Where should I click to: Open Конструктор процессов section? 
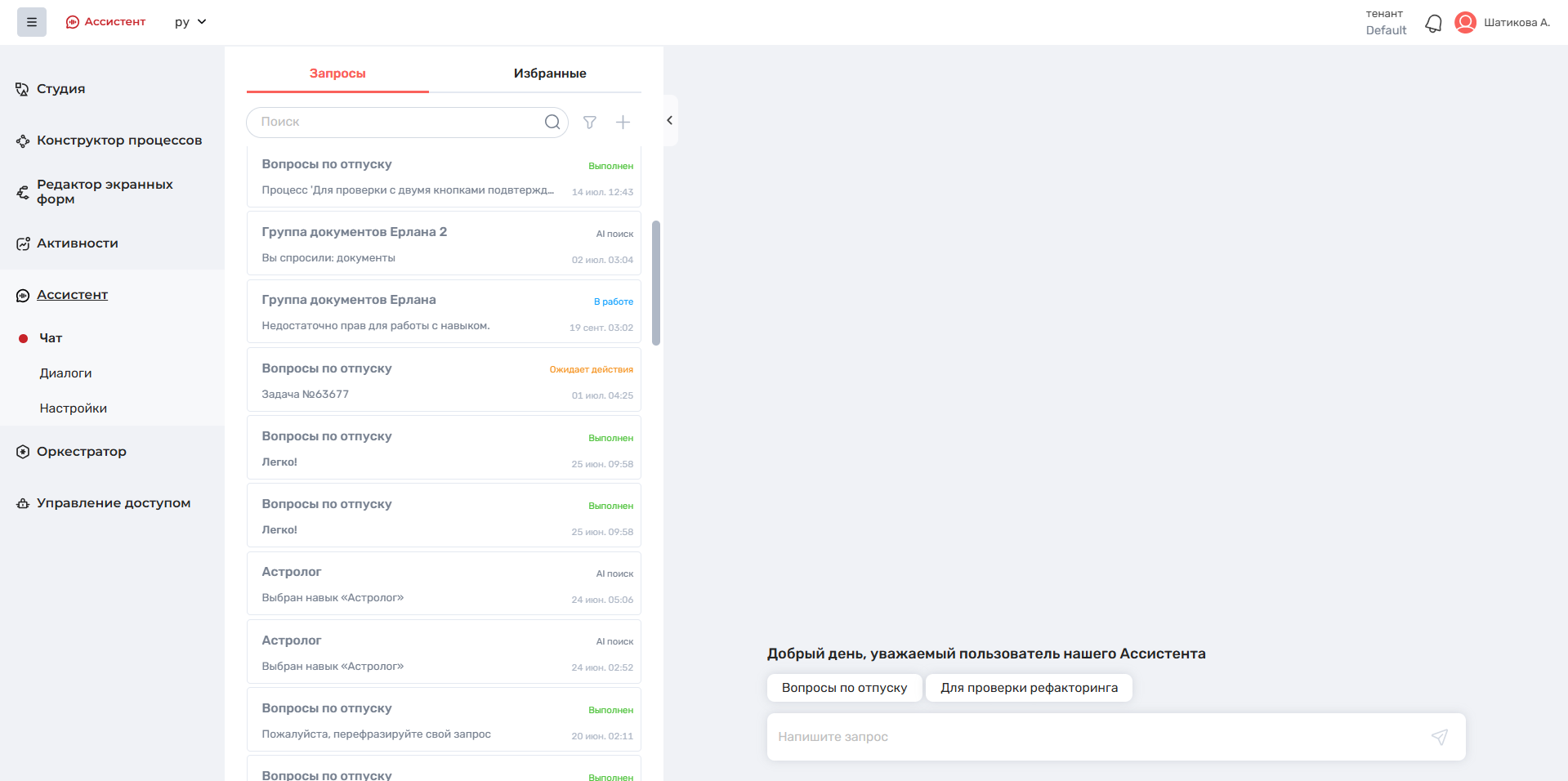118,141
